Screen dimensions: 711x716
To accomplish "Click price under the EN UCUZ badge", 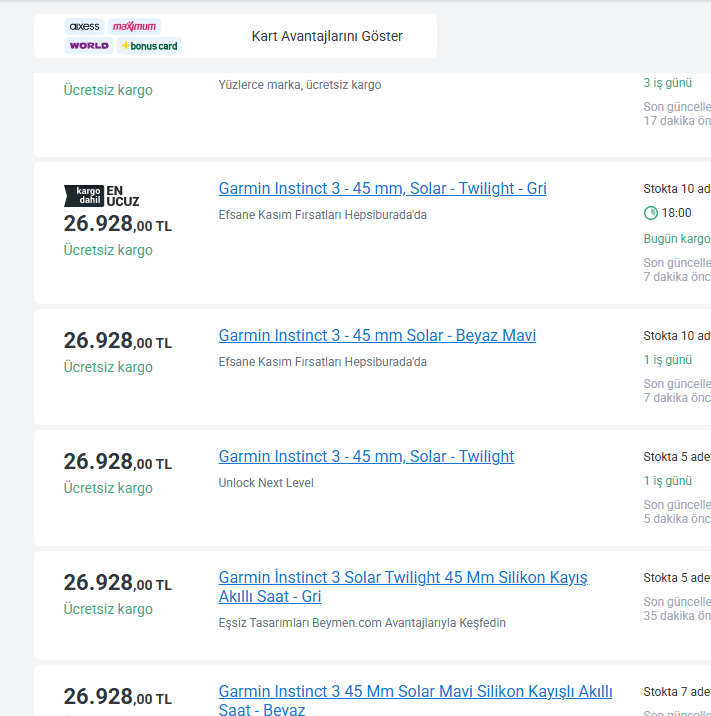I will (x=118, y=224).
